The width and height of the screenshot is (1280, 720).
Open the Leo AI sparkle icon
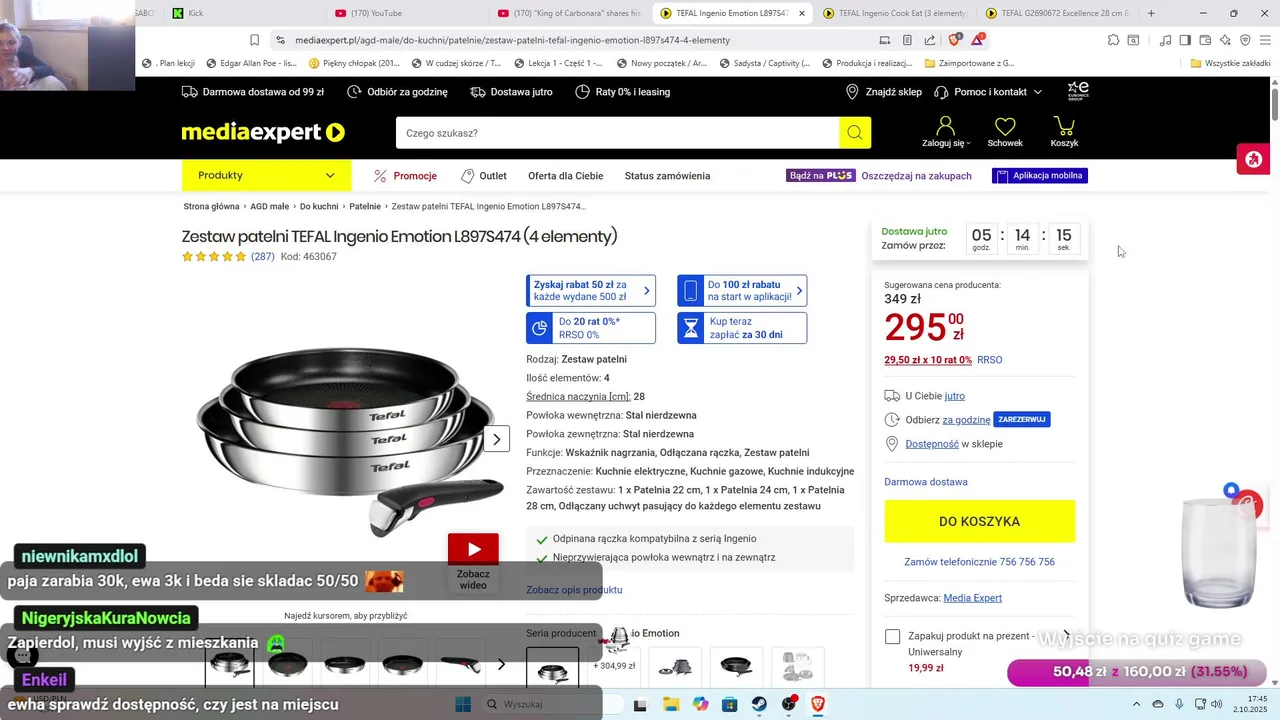pyautogui.click(x=1225, y=40)
